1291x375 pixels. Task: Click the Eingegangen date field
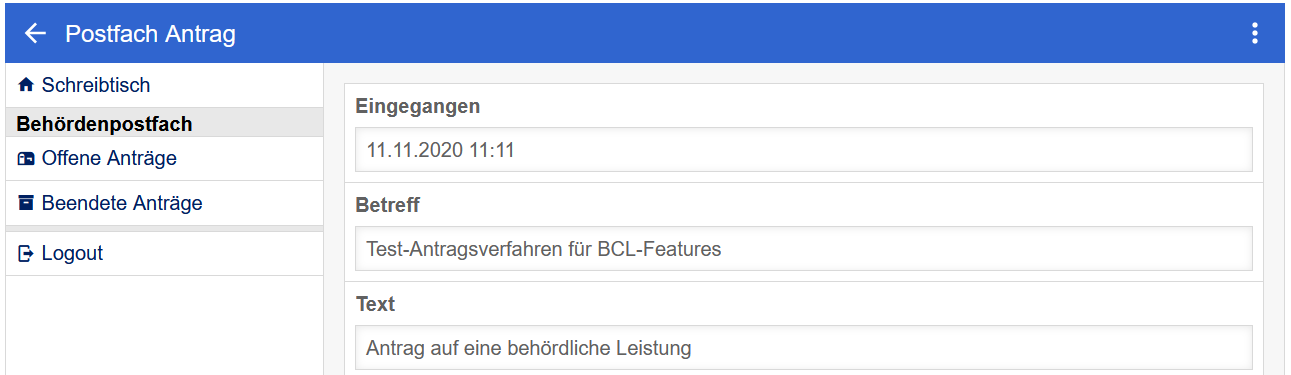[x=803, y=150]
